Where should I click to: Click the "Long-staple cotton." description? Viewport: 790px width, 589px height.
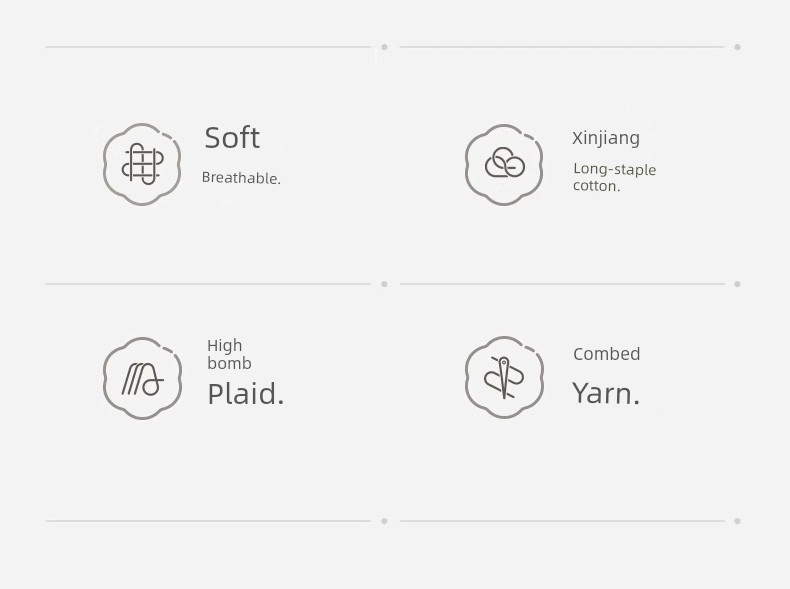(614, 177)
